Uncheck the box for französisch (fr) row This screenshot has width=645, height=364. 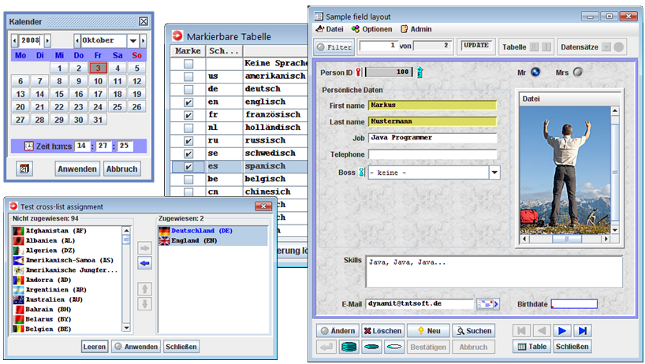click(x=188, y=115)
